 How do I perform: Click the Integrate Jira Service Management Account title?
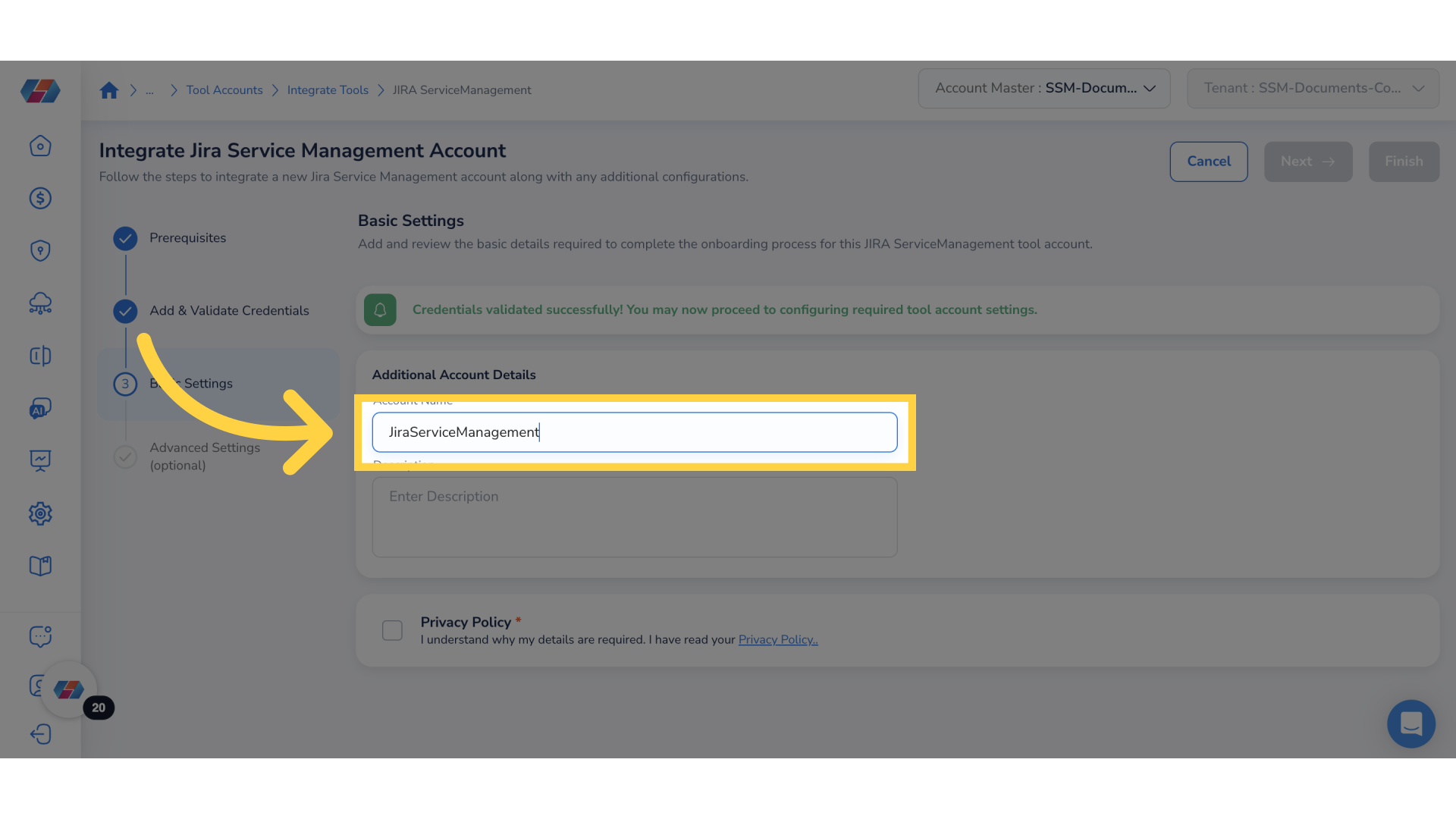pos(303,150)
